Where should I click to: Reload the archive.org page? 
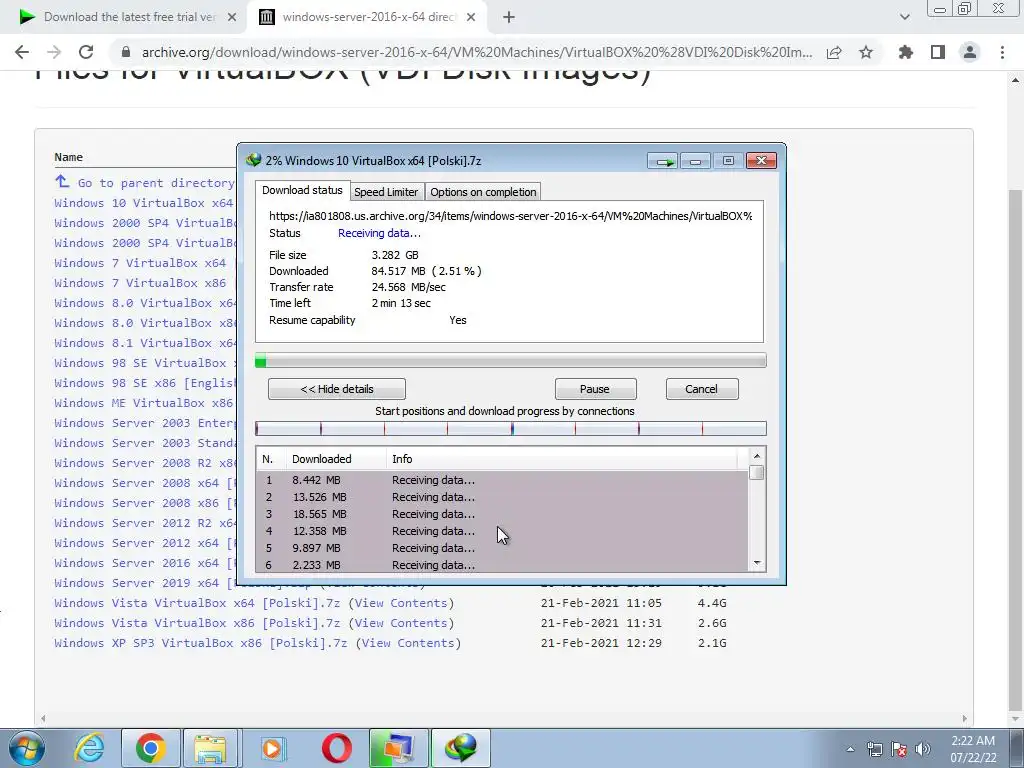(x=86, y=52)
